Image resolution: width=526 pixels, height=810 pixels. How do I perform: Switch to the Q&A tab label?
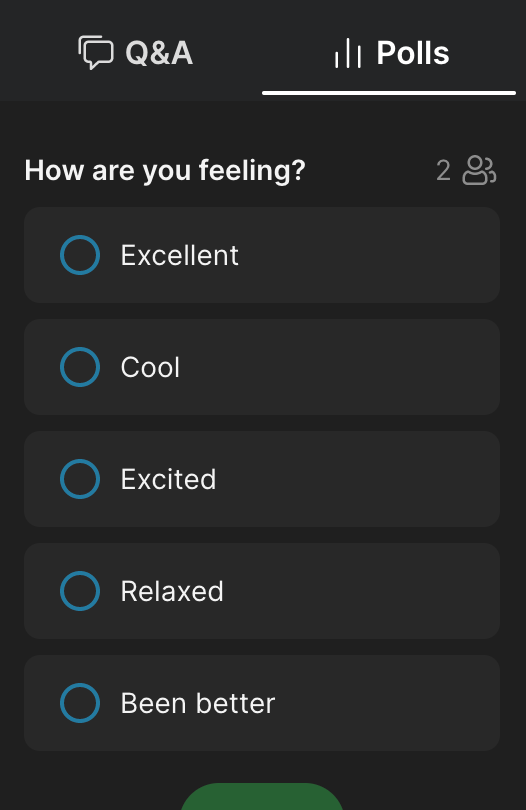pyautogui.click(x=159, y=53)
